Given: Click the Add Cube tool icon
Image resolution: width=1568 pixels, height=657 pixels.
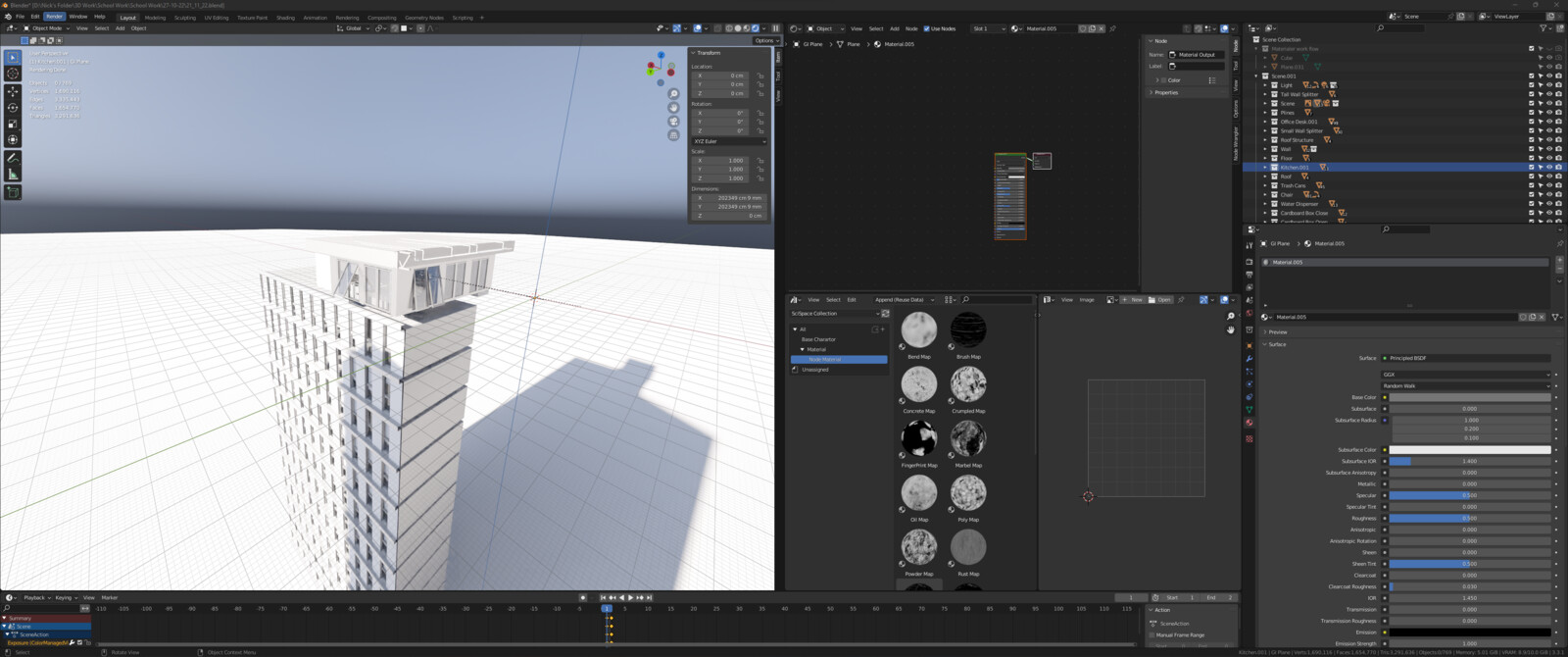Looking at the screenshot, I should (x=13, y=192).
